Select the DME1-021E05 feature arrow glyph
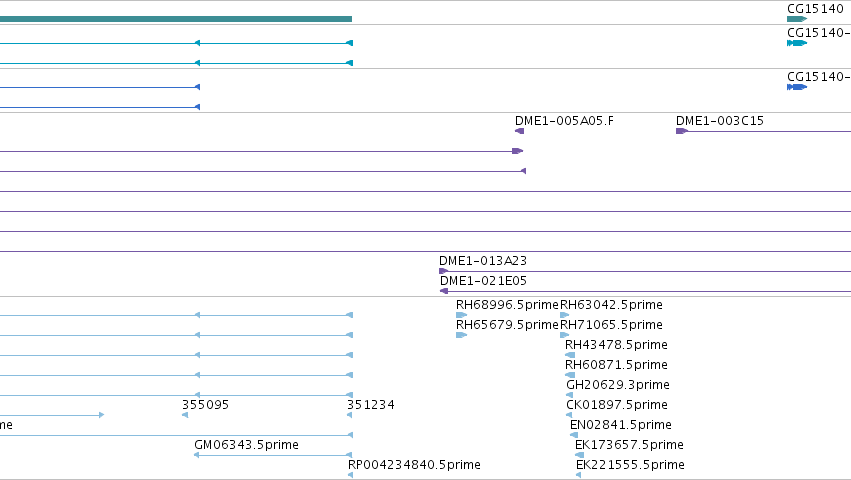Viewport: 851px width, 480px height. pyautogui.click(x=444, y=291)
